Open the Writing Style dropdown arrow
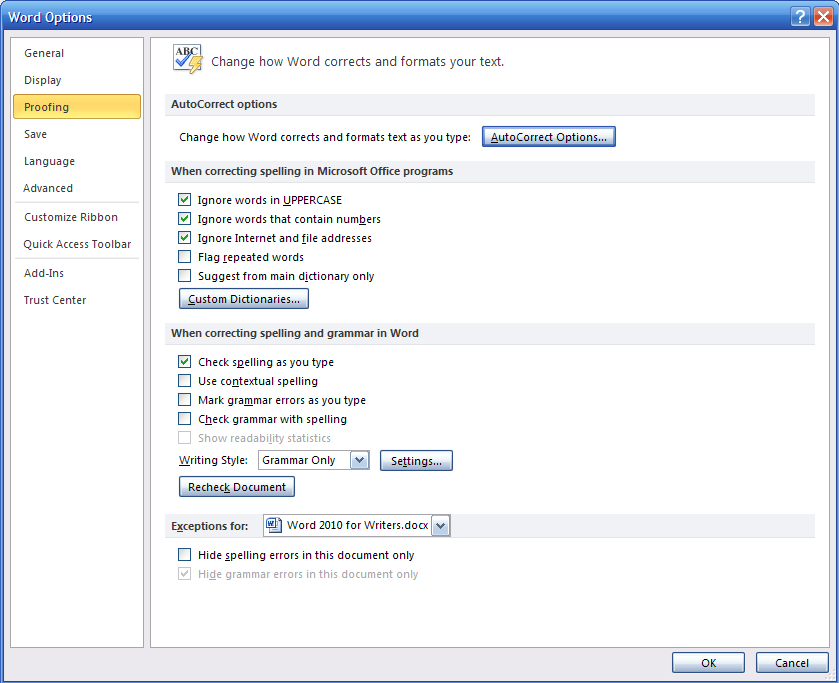The image size is (839, 683). (x=360, y=460)
